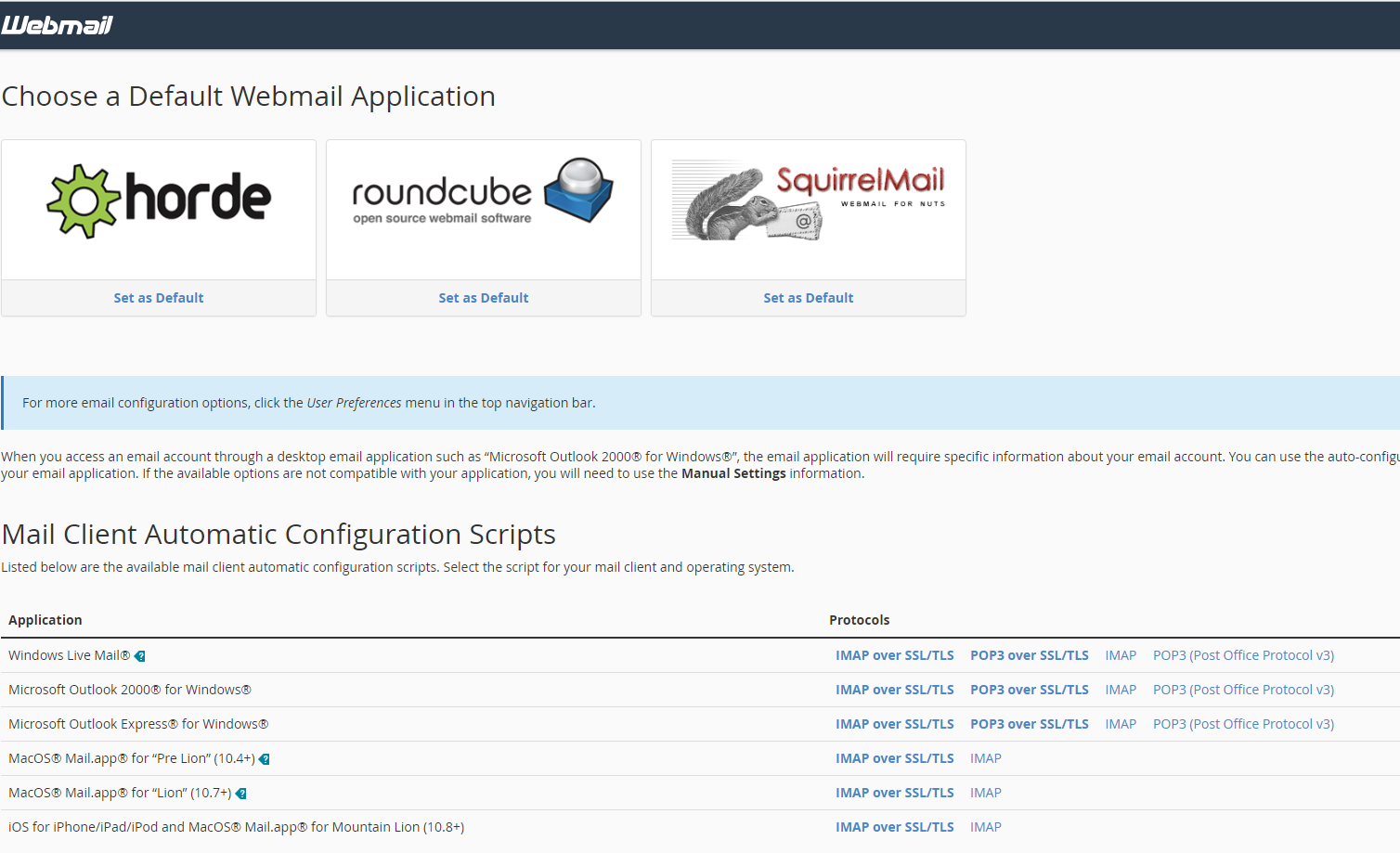Click the Microsoft Outlook Express for Windows label
Viewport: 1400px width, 853px height.
(x=138, y=724)
